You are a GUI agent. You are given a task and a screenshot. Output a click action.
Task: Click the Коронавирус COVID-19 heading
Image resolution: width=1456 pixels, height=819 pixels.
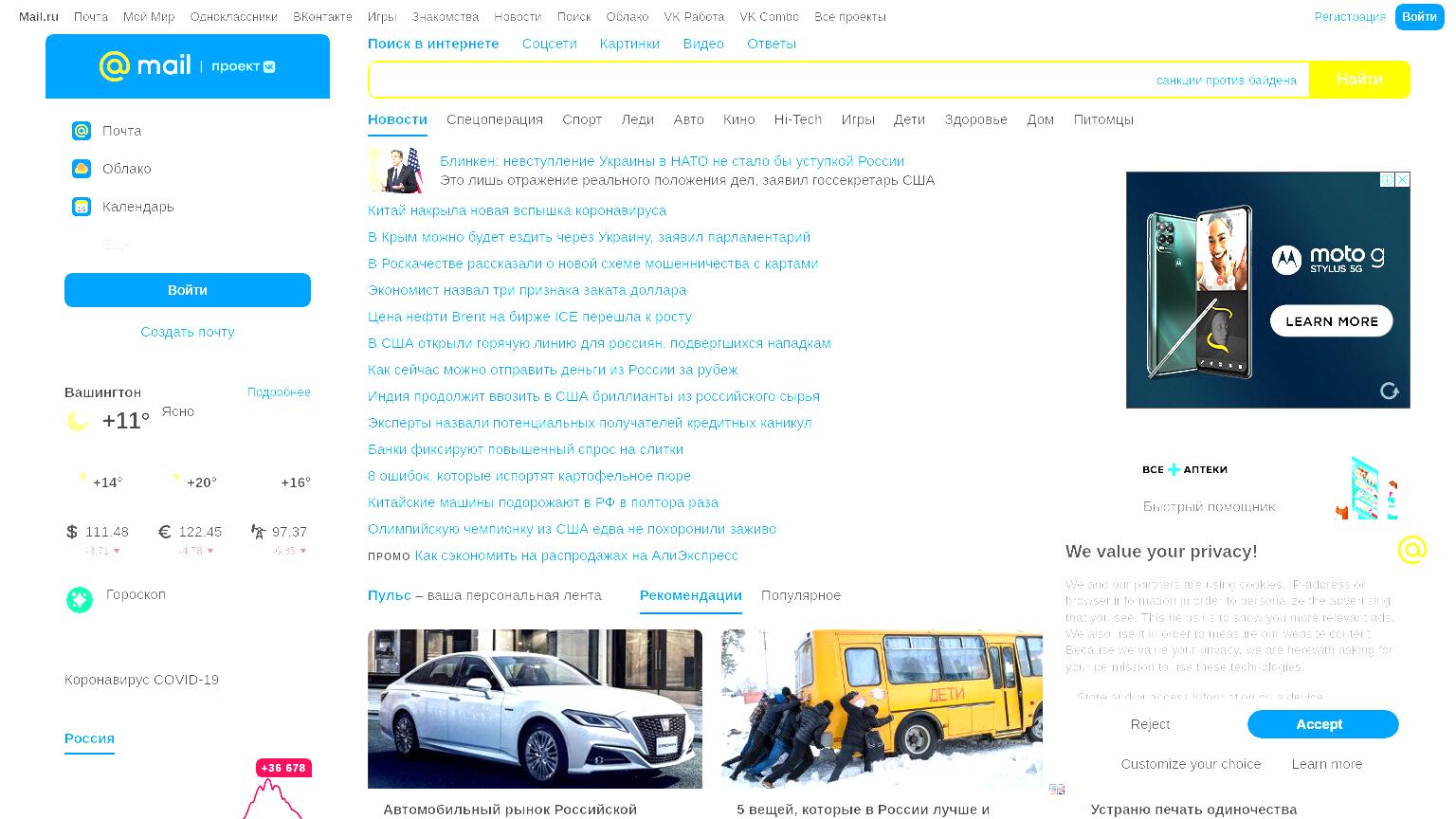tap(141, 680)
